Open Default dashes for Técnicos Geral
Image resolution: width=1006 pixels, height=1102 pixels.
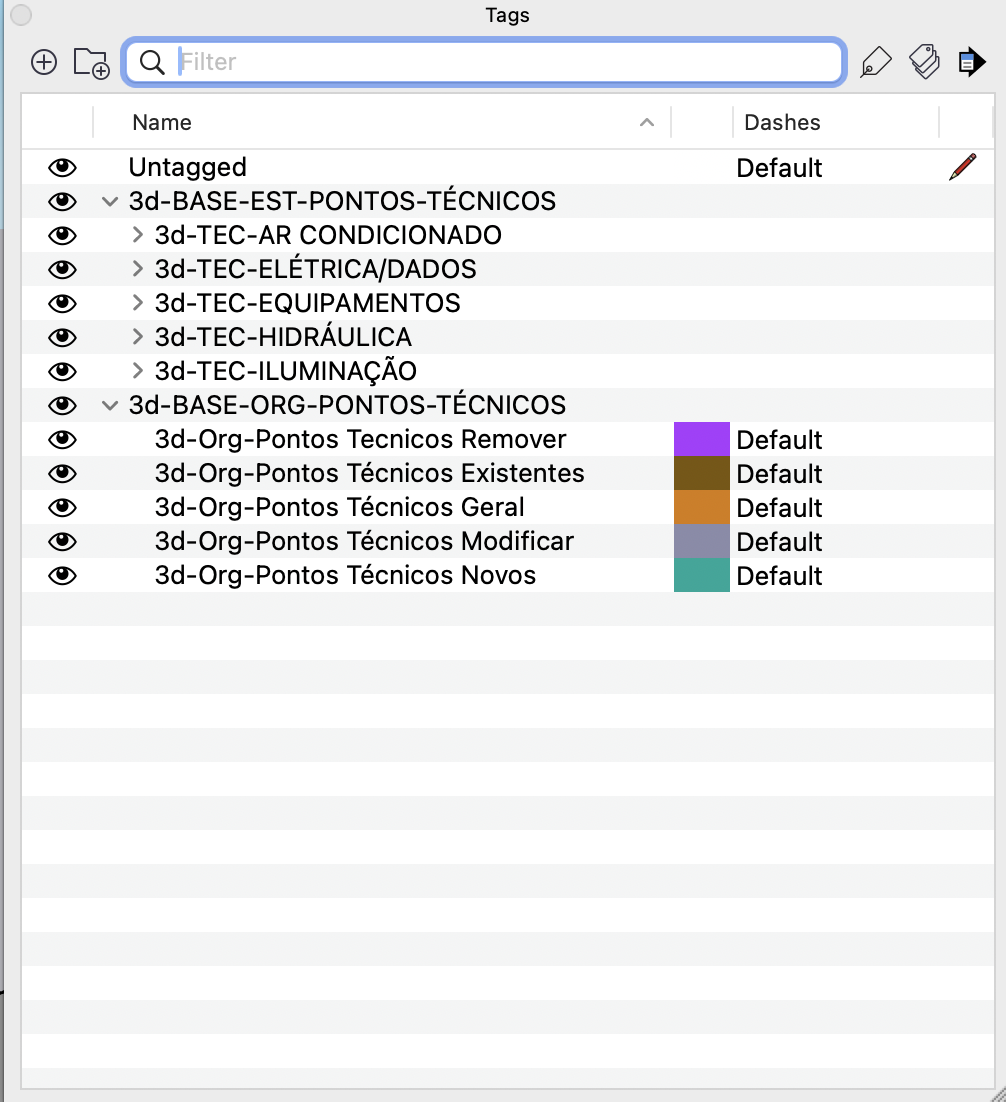(779, 508)
